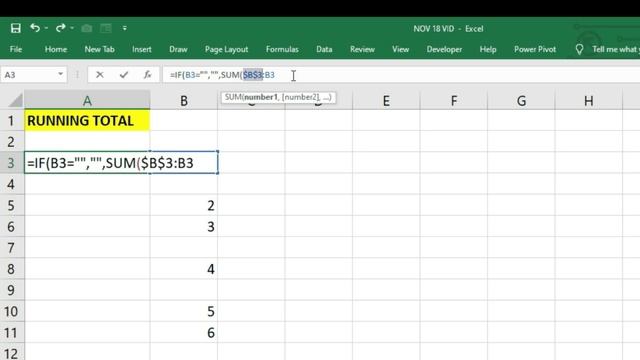This screenshot has height=360, width=640.
Task: Select row 1 header
Action: point(11,121)
